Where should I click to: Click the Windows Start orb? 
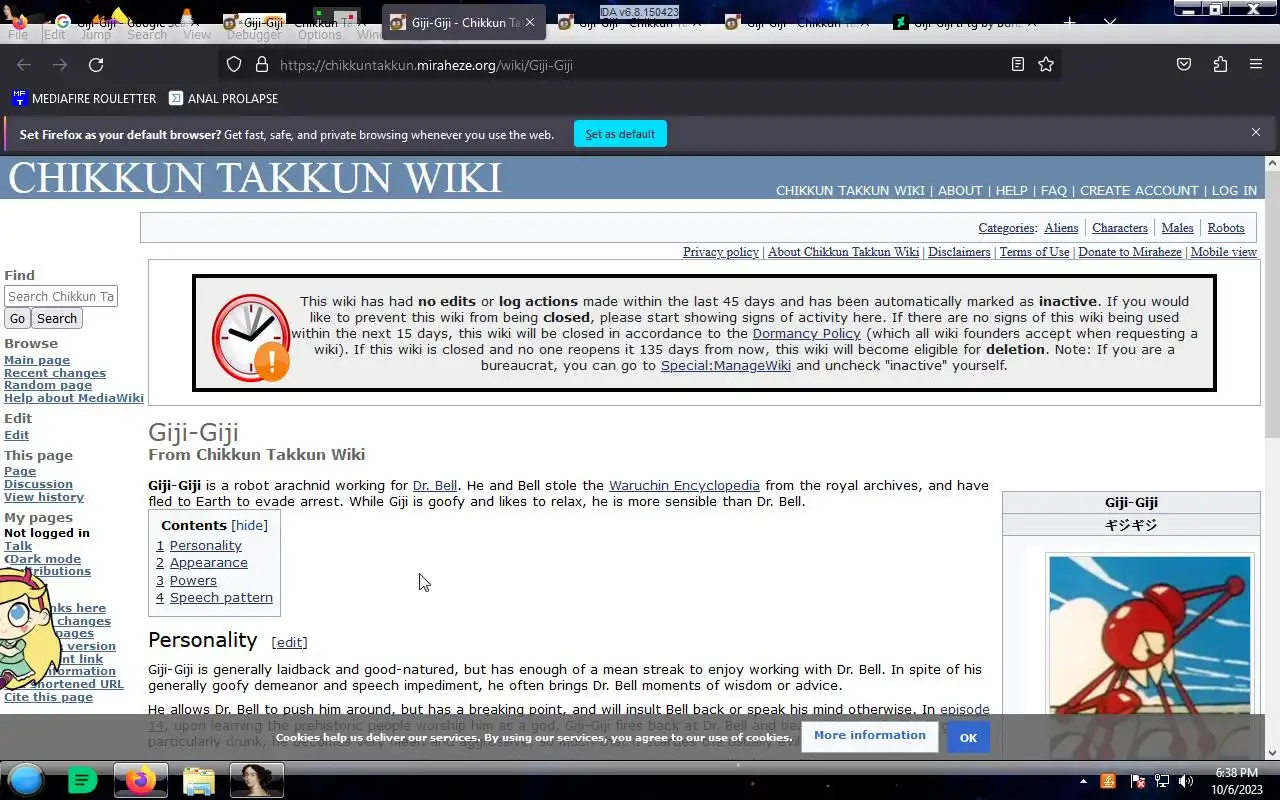[26, 780]
